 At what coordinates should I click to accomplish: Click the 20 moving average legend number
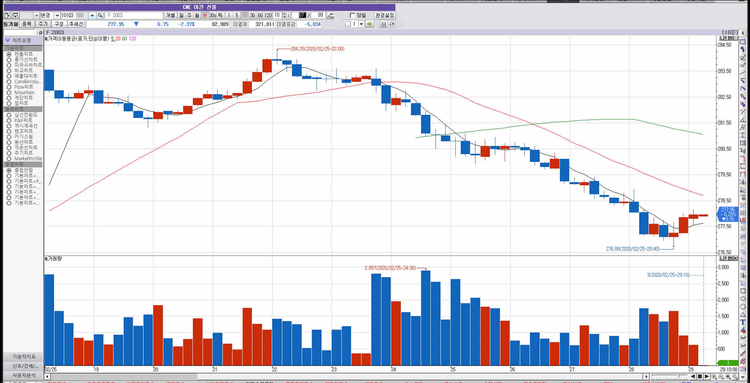[118, 39]
